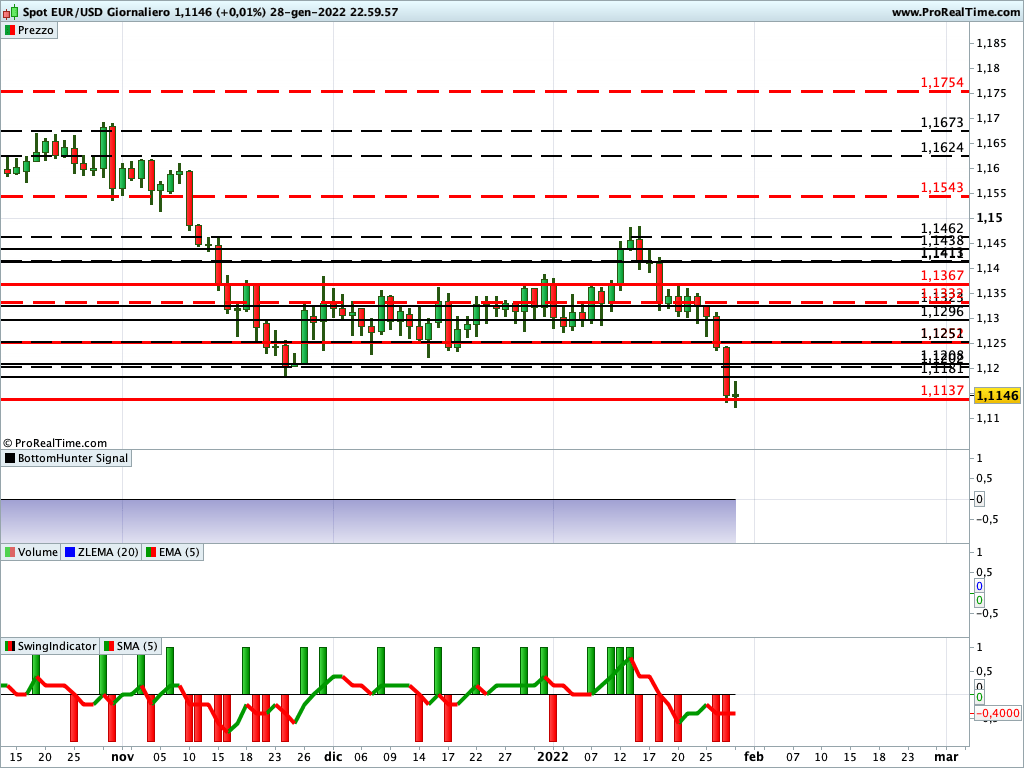The width and height of the screenshot is (1024, 768).
Task: Click the yellow 1,1146 current price tag
Action: (x=997, y=396)
